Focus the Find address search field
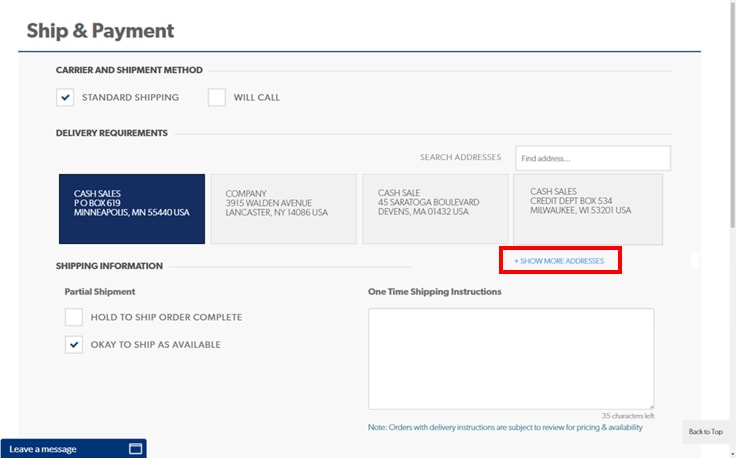Image resolution: width=736 pixels, height=458 pixels. tap(593, 158)
